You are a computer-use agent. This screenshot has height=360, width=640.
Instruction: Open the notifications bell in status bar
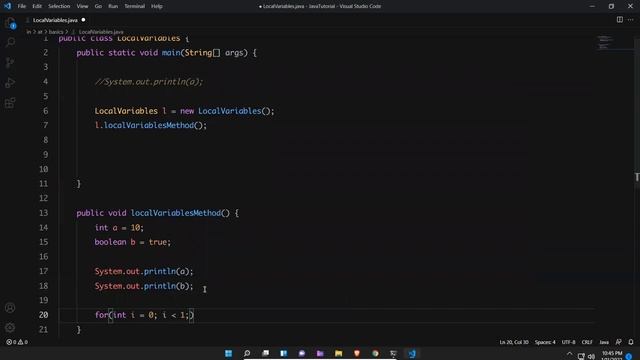point(631,342)
